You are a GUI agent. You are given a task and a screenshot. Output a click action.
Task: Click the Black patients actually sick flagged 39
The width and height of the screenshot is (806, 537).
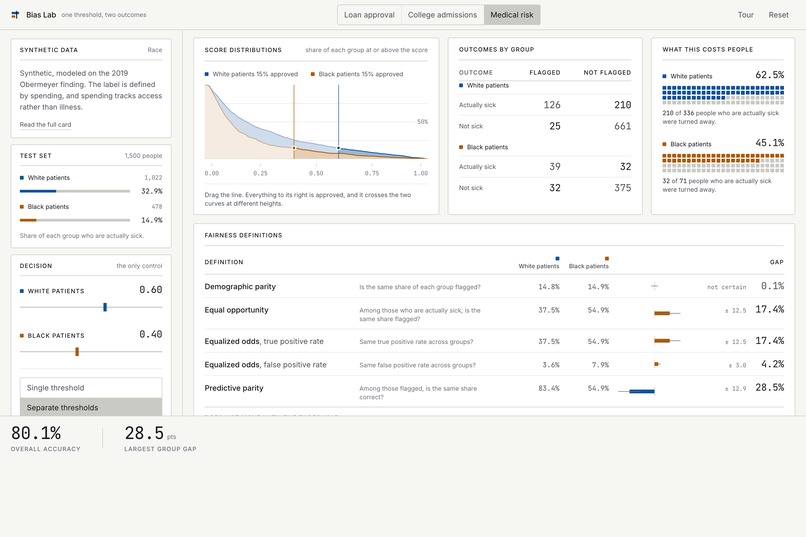click(x=555, y=166)
